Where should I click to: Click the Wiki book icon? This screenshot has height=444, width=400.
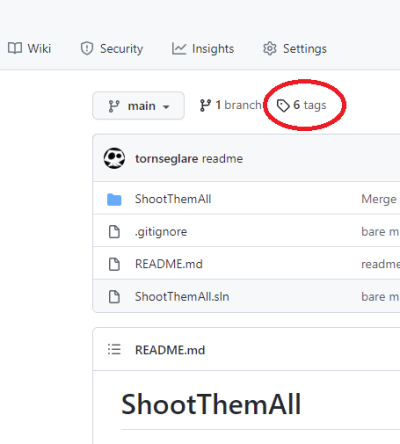tap(15, 48)
